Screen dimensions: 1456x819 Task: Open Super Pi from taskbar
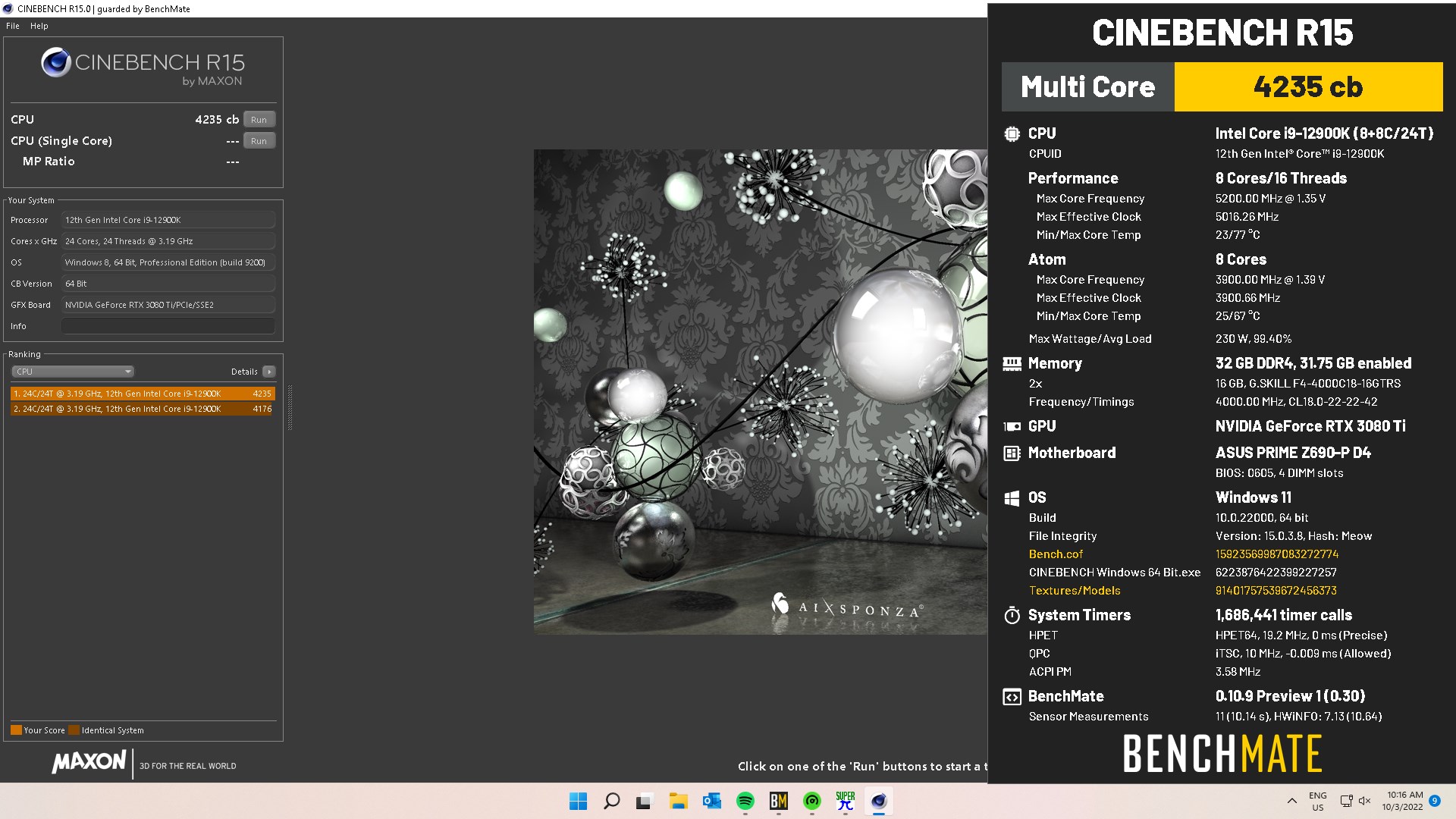[x=846, y=801]
